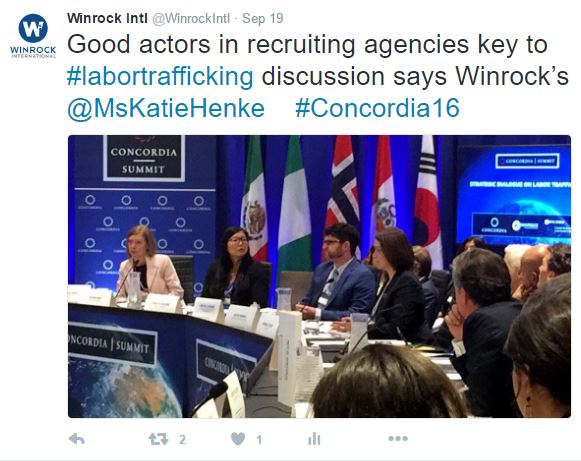Click the Winrock circular W avatar logo

point(33,28)
